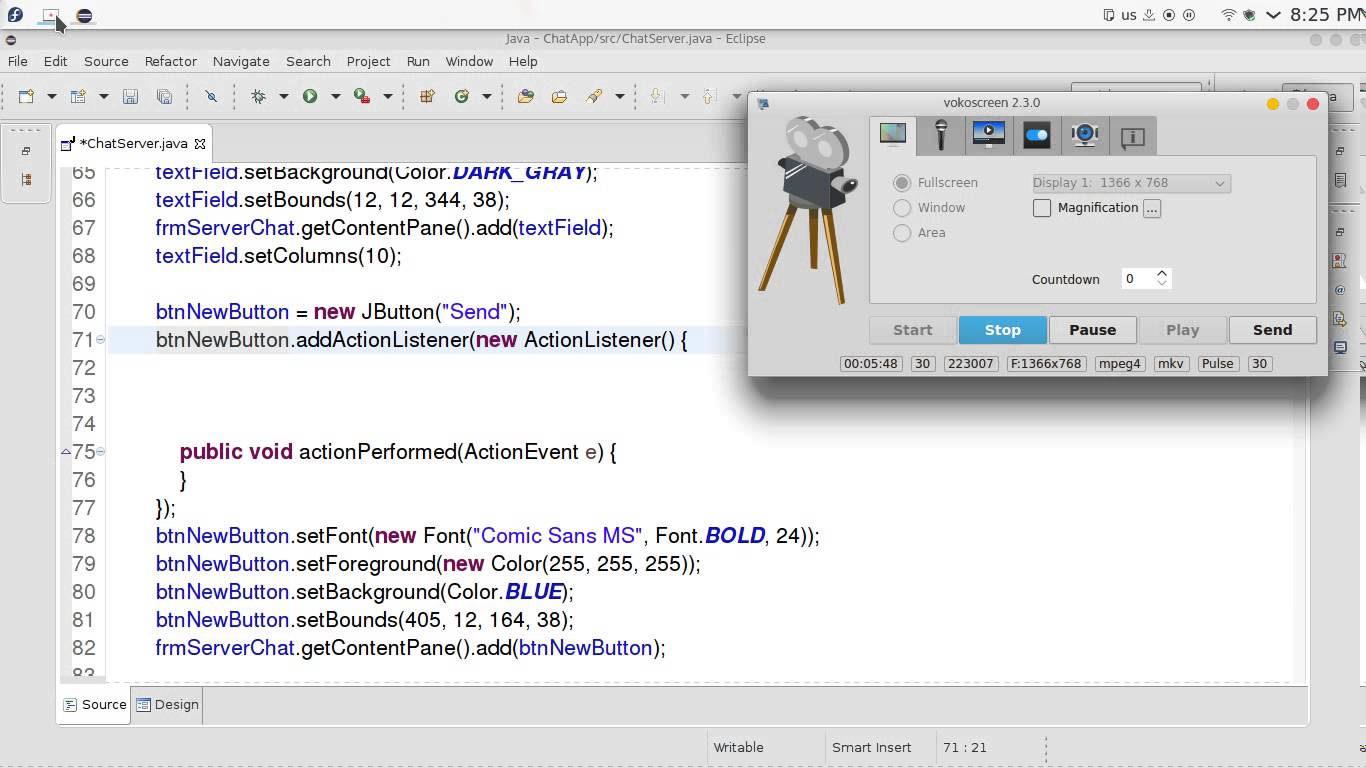Increase the Countdown value with the stepper

pyautogui.click(x=1161, y=273)
